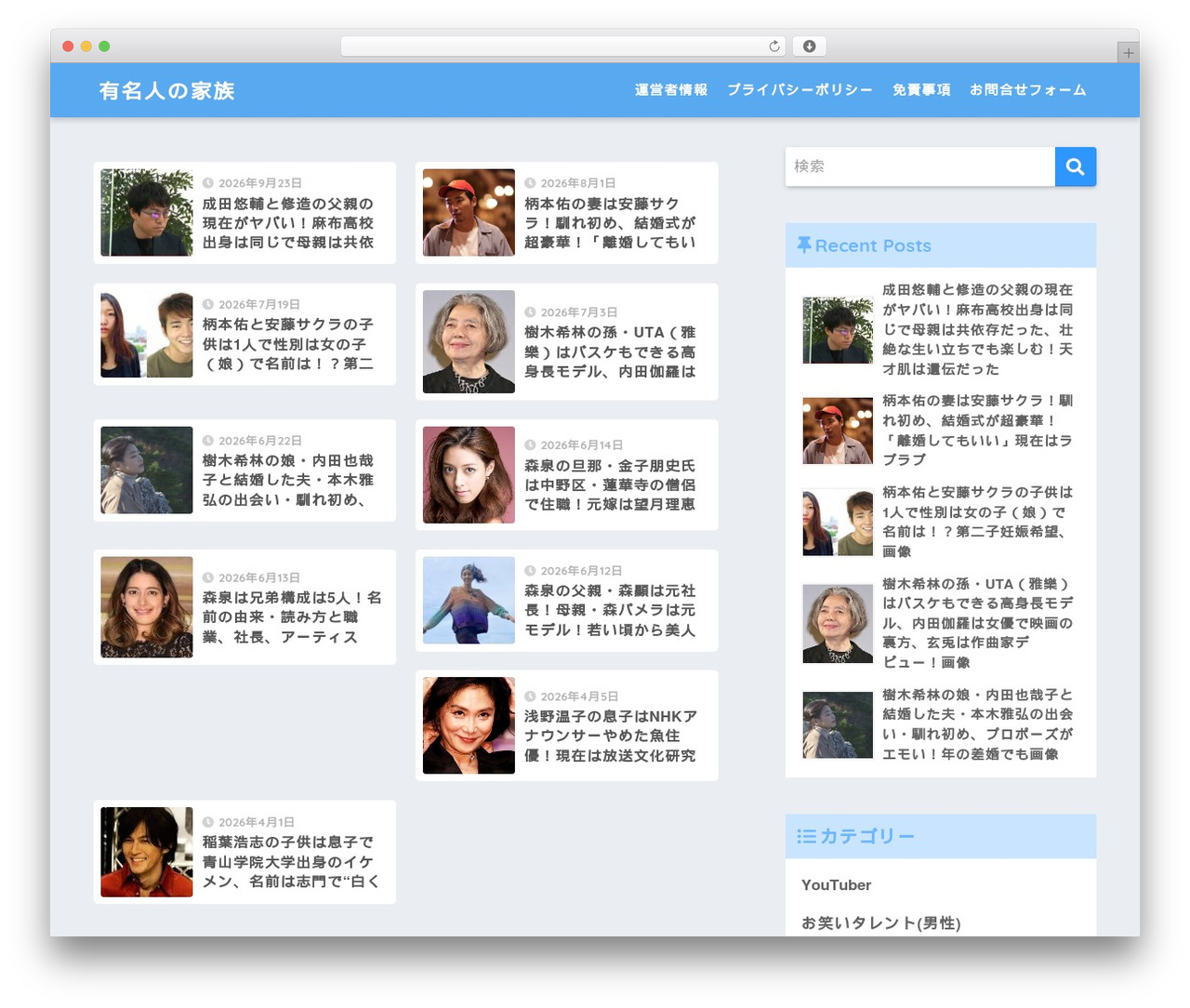This screenshot has width=1190, height=1008.
Task: Open the 2026年6月13日 森泉は兄弟構成 article thumbnail
Action: (147, 607)
